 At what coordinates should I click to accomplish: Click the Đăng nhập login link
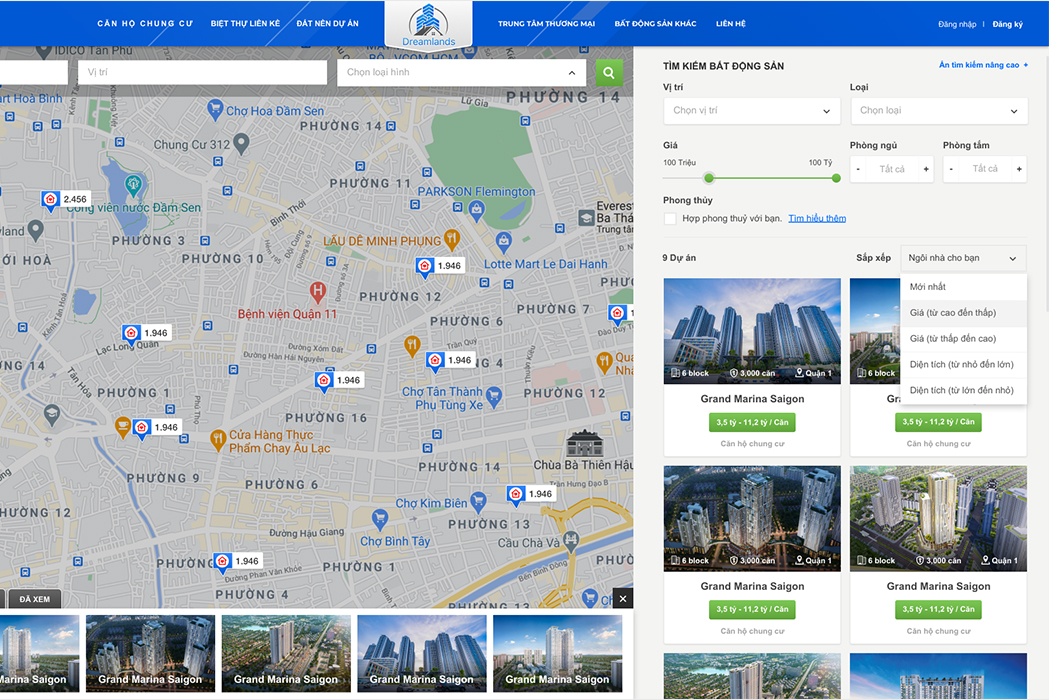coord(957,24)
